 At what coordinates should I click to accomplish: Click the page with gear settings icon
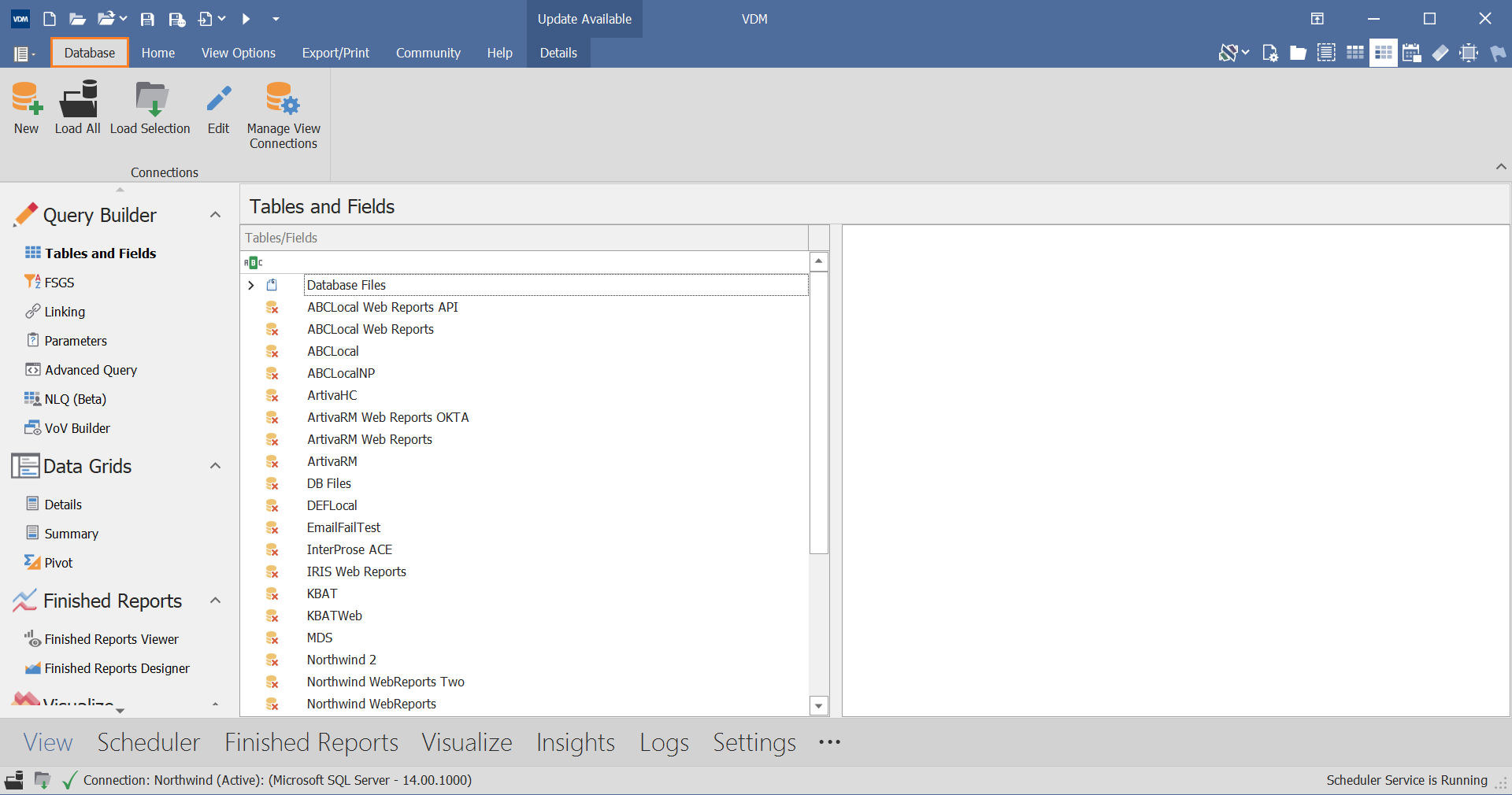click(1269, 53)
